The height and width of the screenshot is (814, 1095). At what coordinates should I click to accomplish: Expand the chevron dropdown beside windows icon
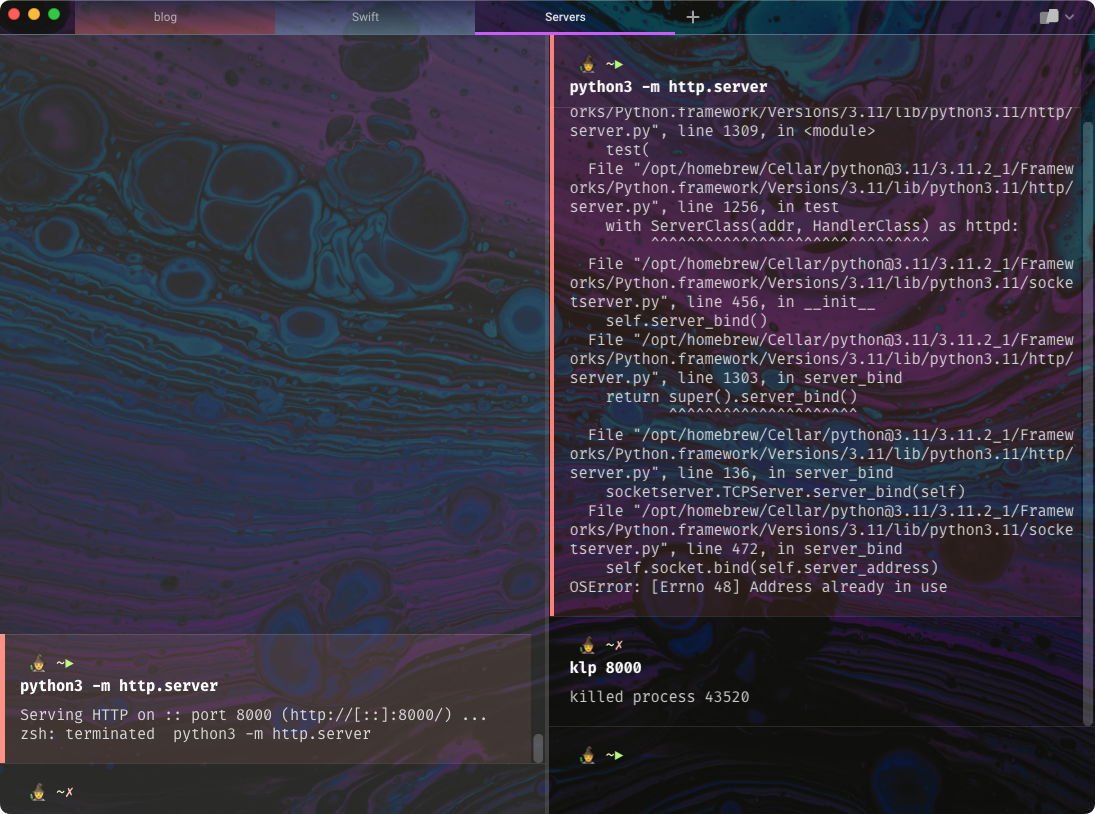[1070, 17]
